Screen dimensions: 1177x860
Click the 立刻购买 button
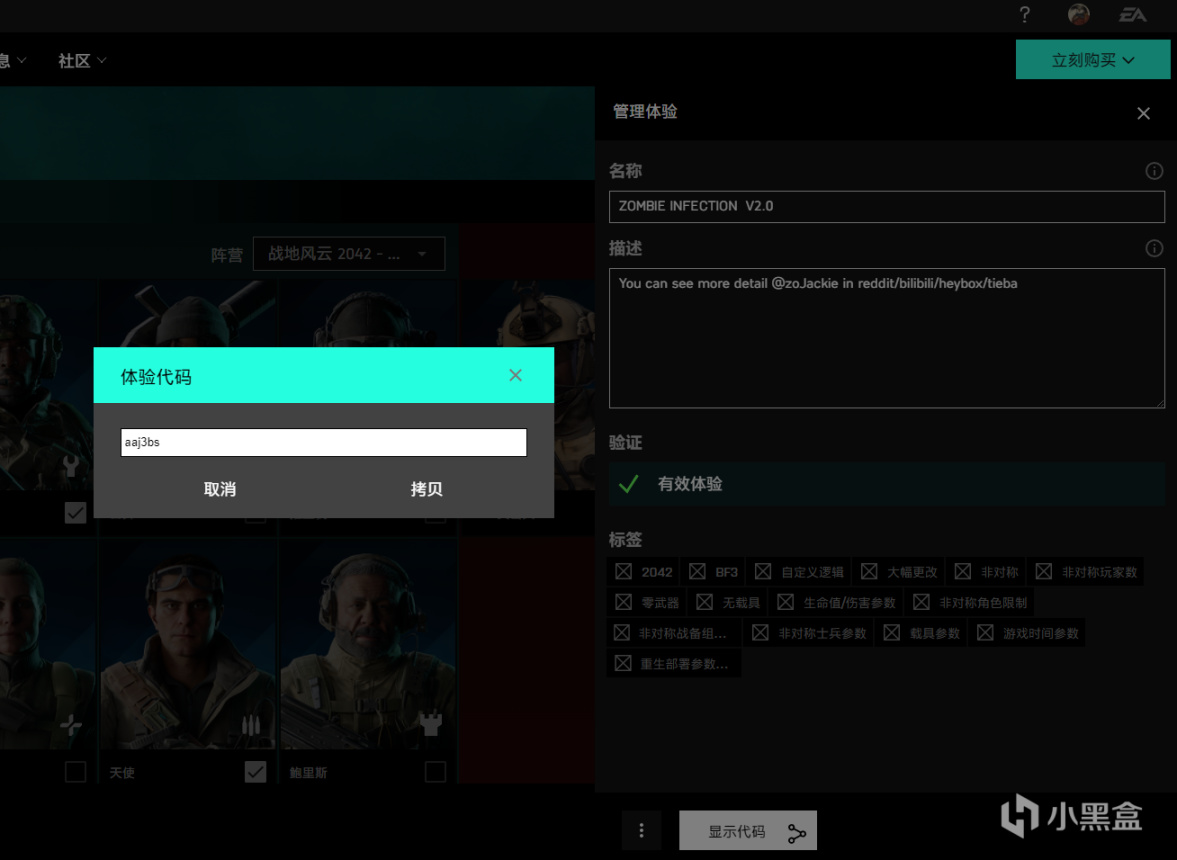click(x=1092, y=60)
